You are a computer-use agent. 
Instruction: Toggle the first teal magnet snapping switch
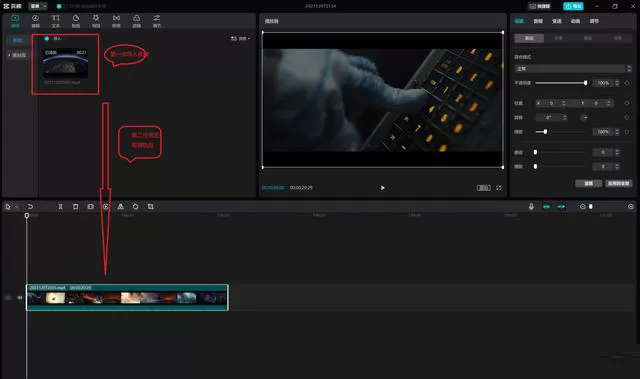(547, 207)
